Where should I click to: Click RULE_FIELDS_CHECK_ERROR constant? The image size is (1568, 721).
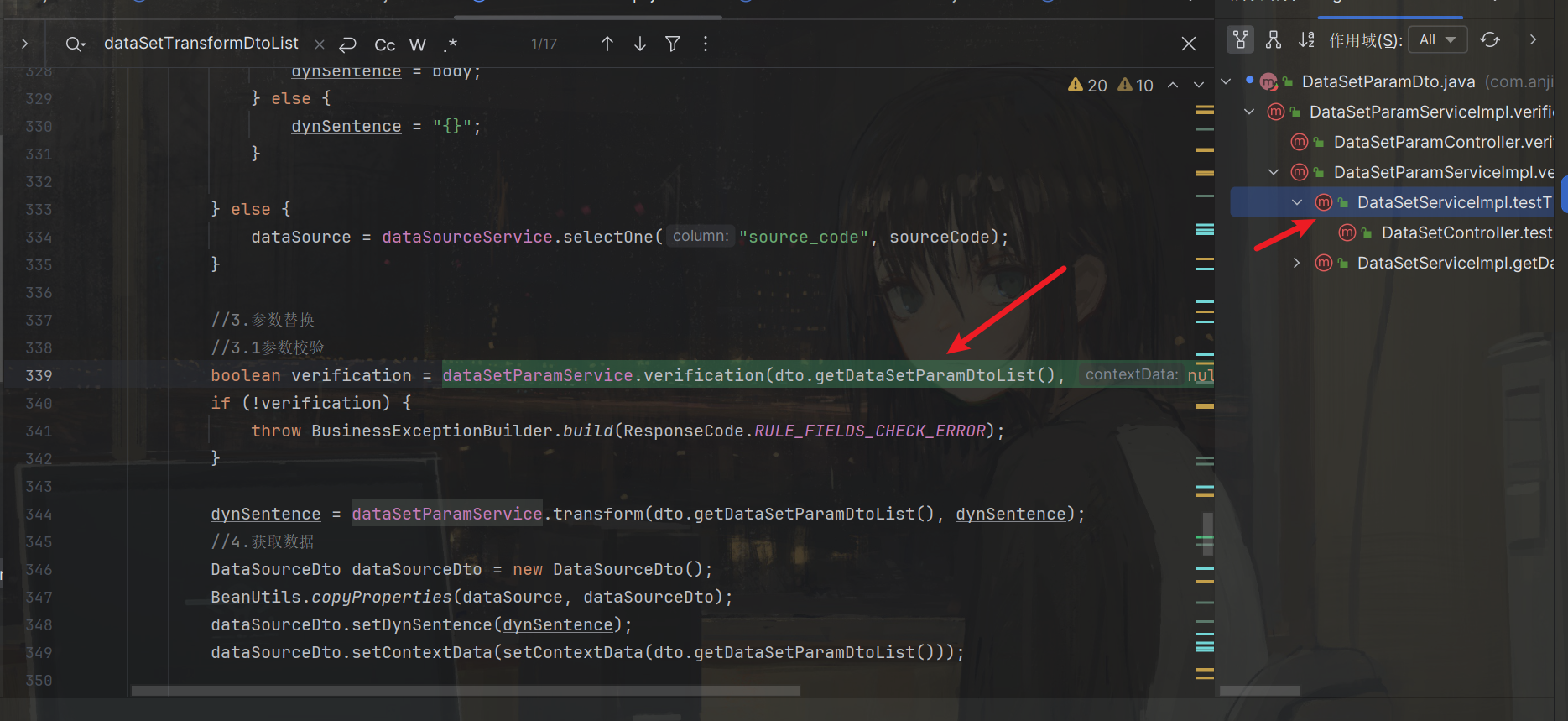point(869,431)
